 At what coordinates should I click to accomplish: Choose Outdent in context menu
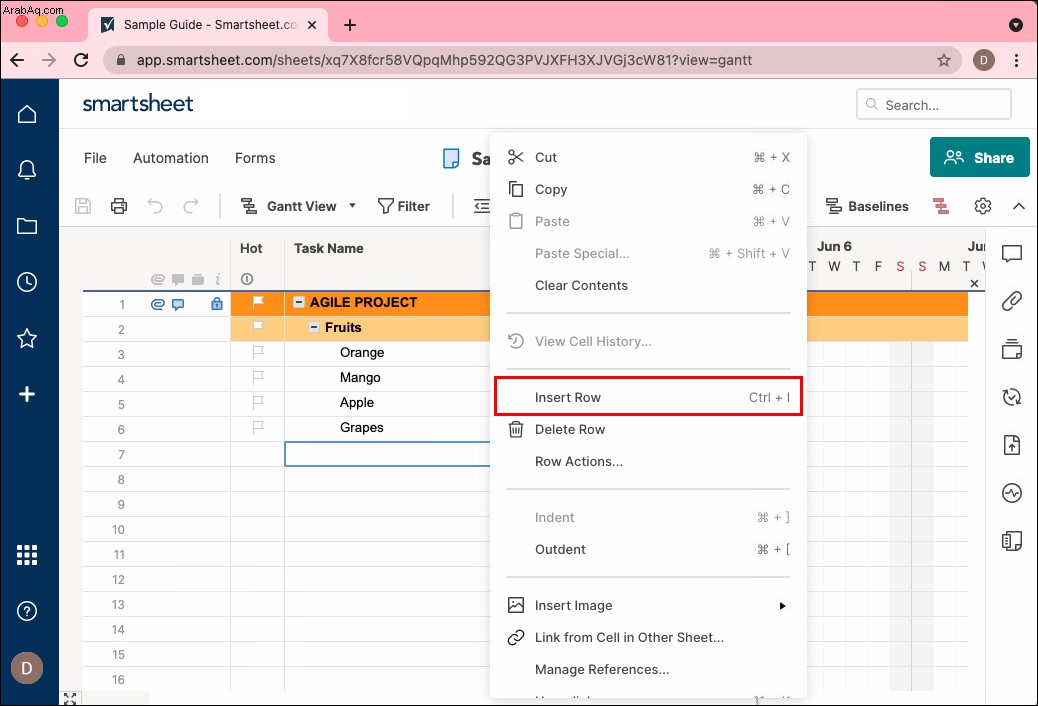click(648, 550)
